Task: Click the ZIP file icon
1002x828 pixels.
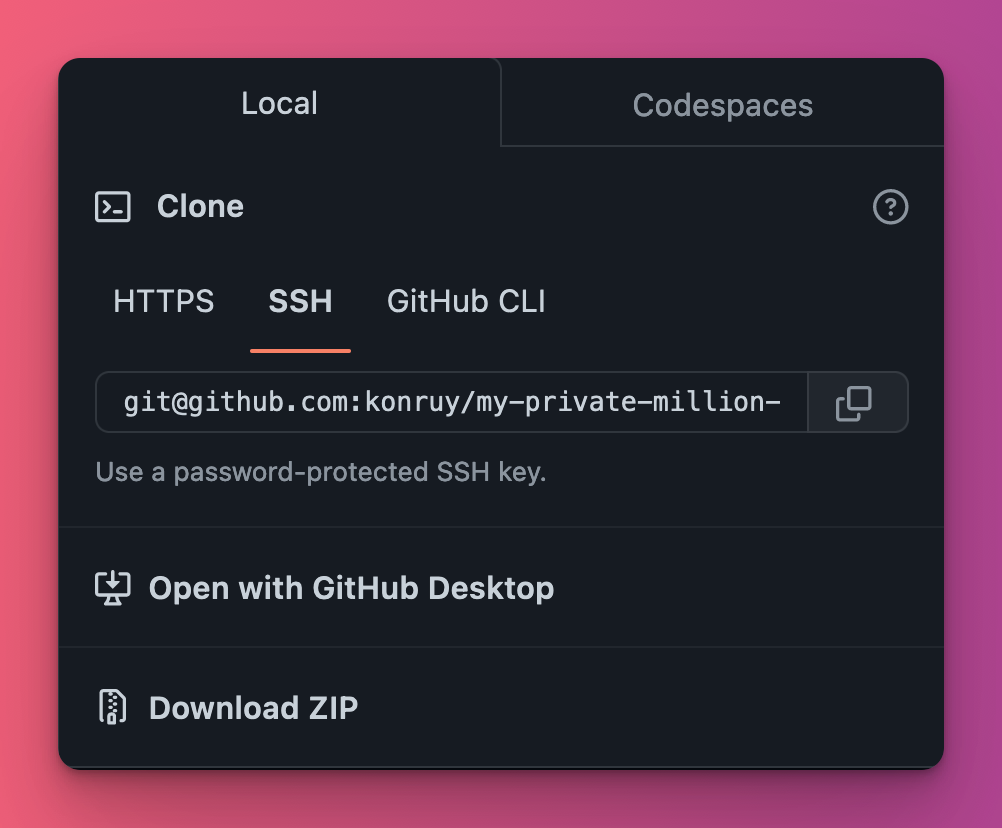Action: pos(112,707)
